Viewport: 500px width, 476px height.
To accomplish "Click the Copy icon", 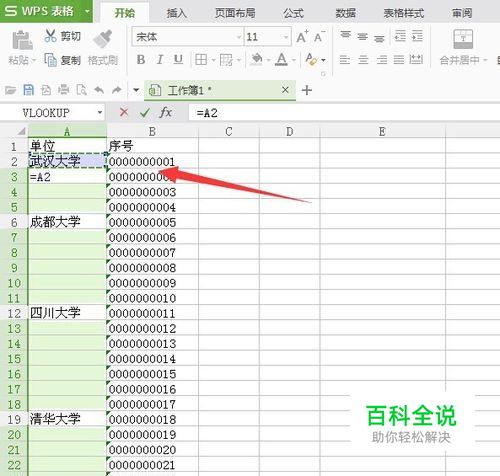I will (x=50, y=60).
